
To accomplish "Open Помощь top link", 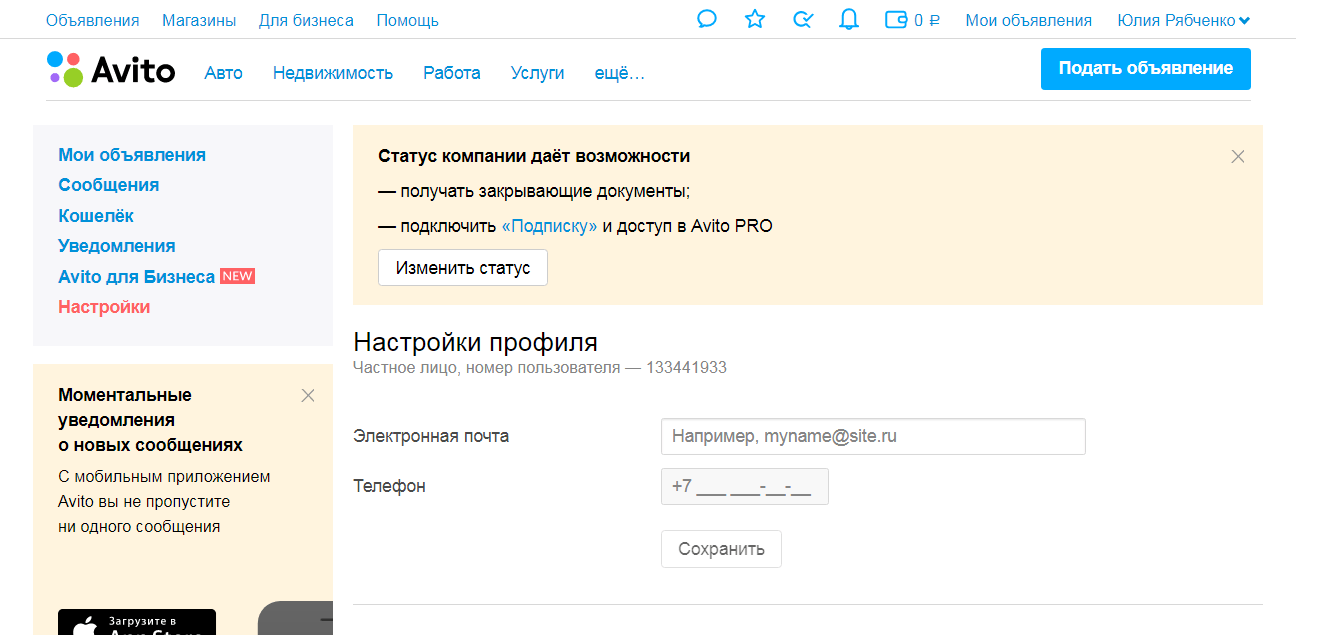I will coord(407,20).
